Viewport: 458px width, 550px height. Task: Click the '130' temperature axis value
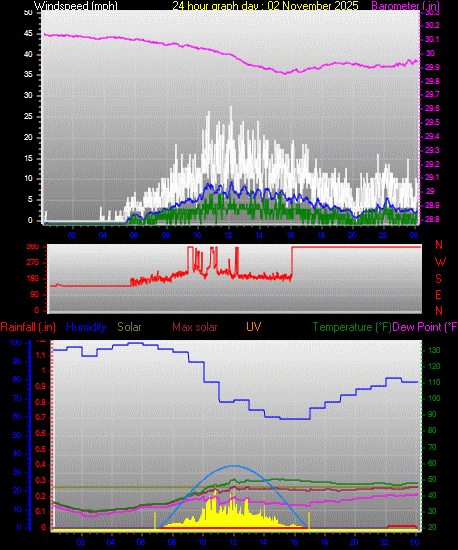434,350
